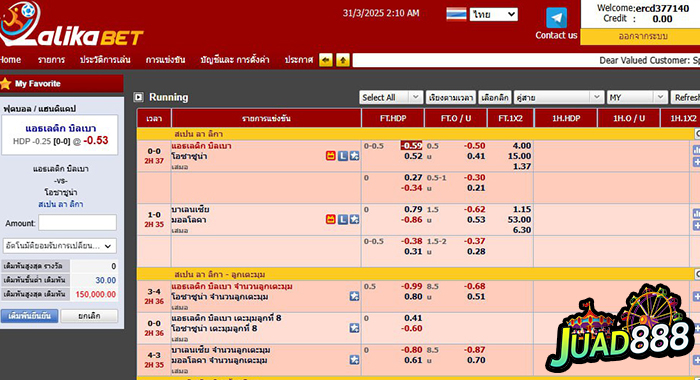The width and height of the screenshot is (700, 380).
Task: Click the Amount input field
Action: pyautogui.click(x=77, y=223)
